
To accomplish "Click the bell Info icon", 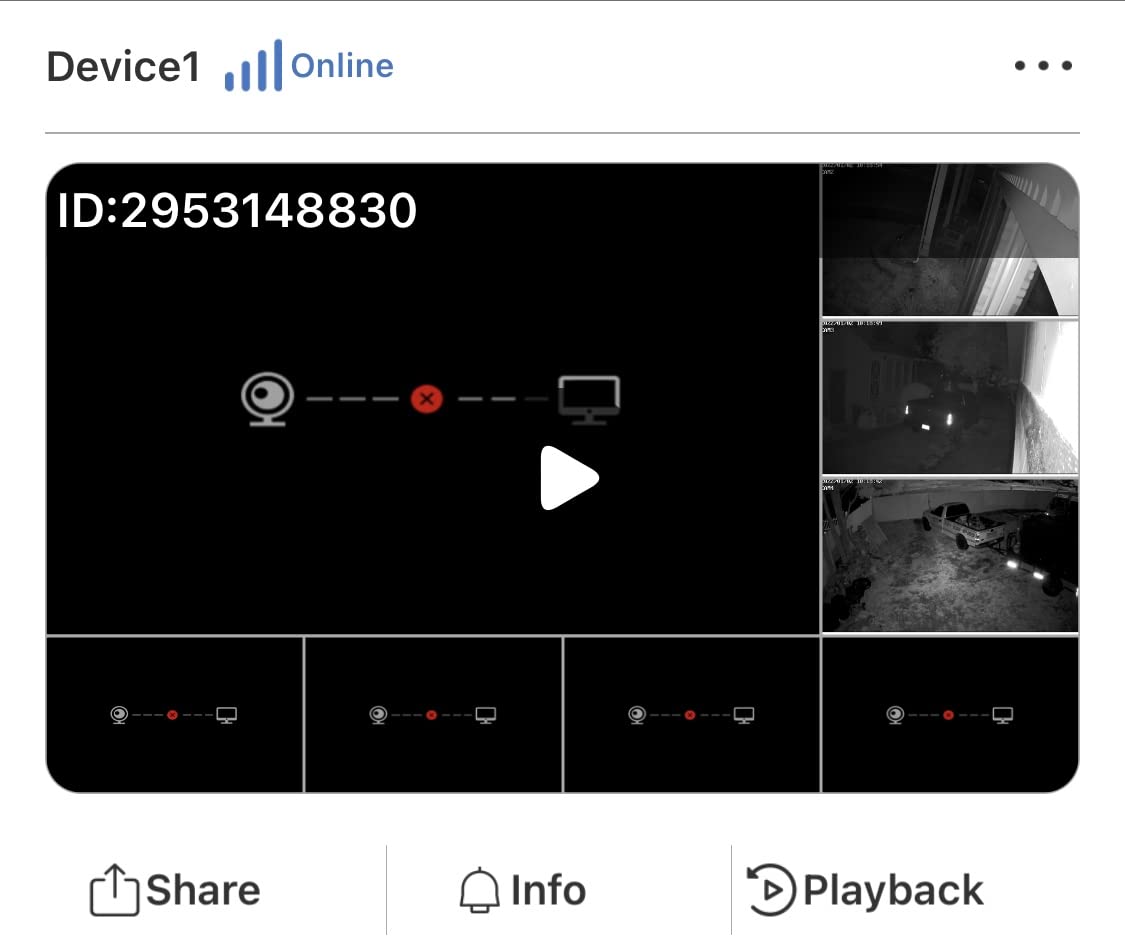I will 479,890.
